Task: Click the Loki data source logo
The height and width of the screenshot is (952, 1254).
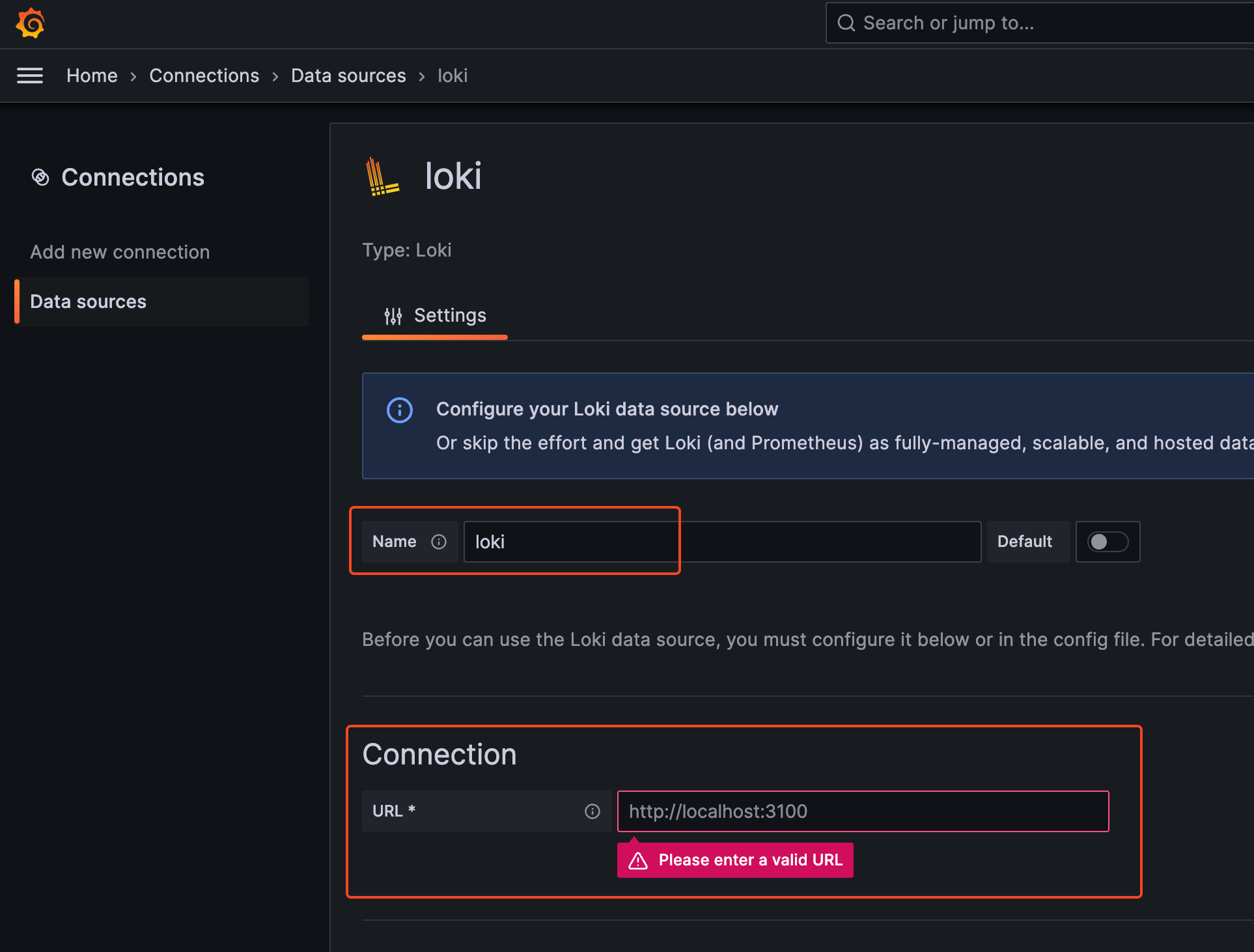Action: point(382,176)
